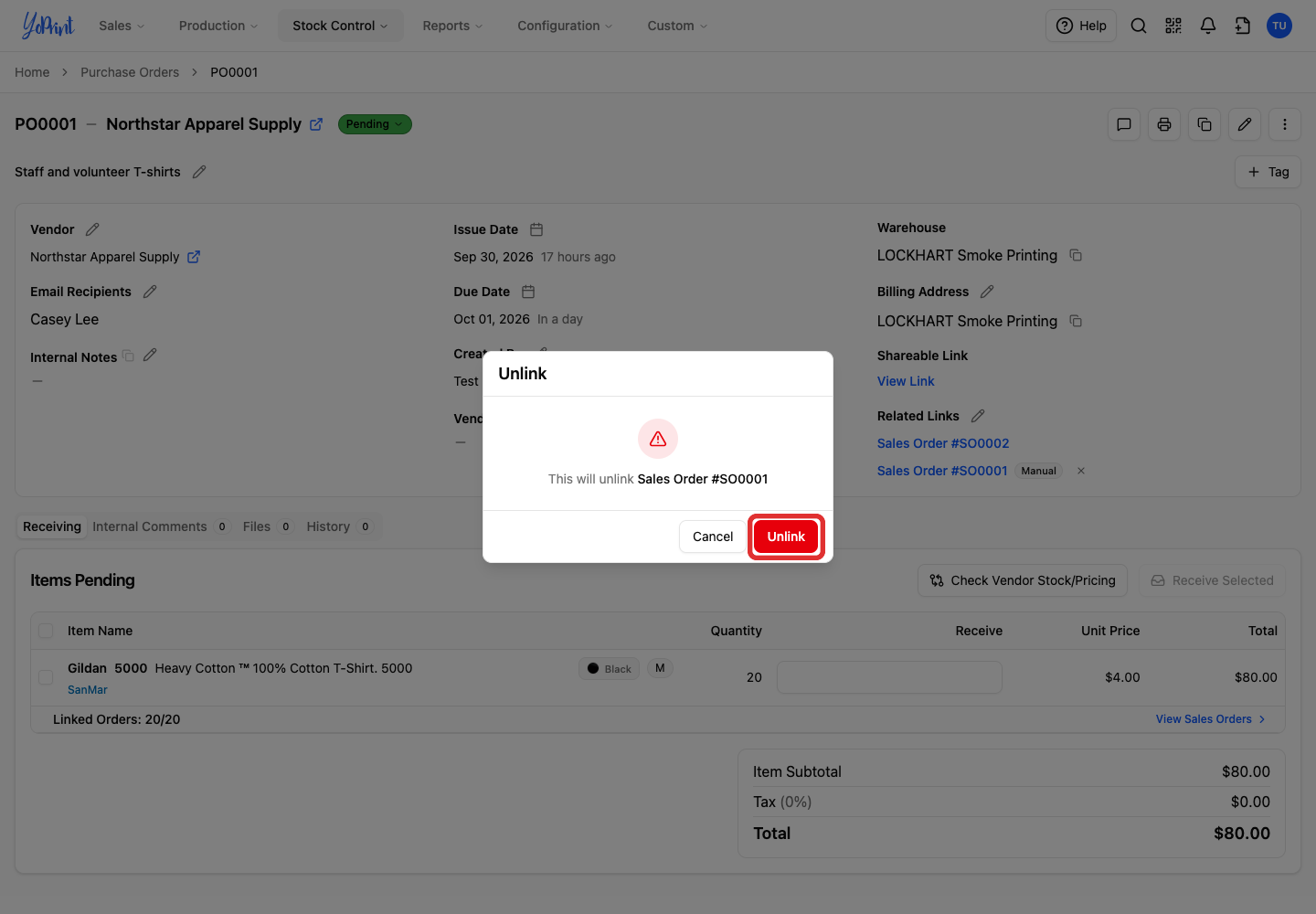This screenshot has height=914, width=1316.
Task: Open the three-dot more options menu
Action: (1285, 124)
